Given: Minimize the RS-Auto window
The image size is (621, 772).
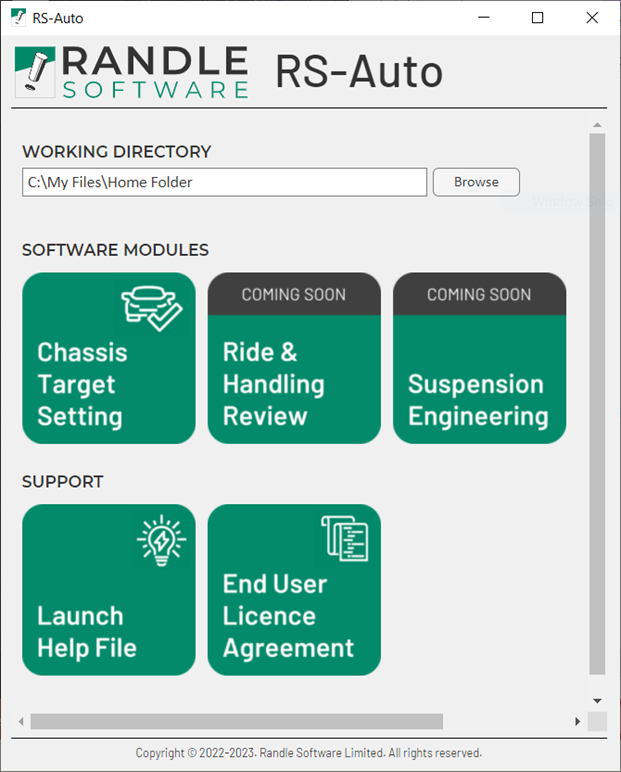Looking at the screenshot, I should (x=484, y=18).
